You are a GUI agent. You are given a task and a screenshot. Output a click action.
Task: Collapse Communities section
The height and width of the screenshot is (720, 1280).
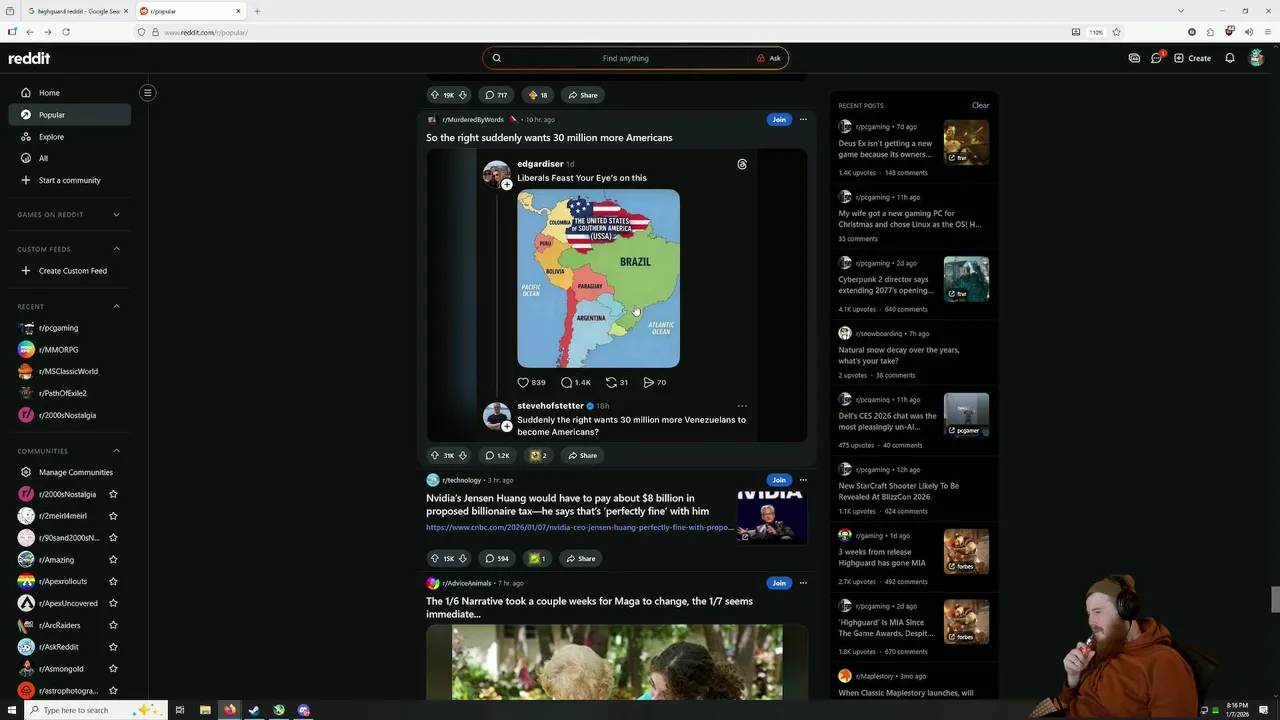[116, 451]
